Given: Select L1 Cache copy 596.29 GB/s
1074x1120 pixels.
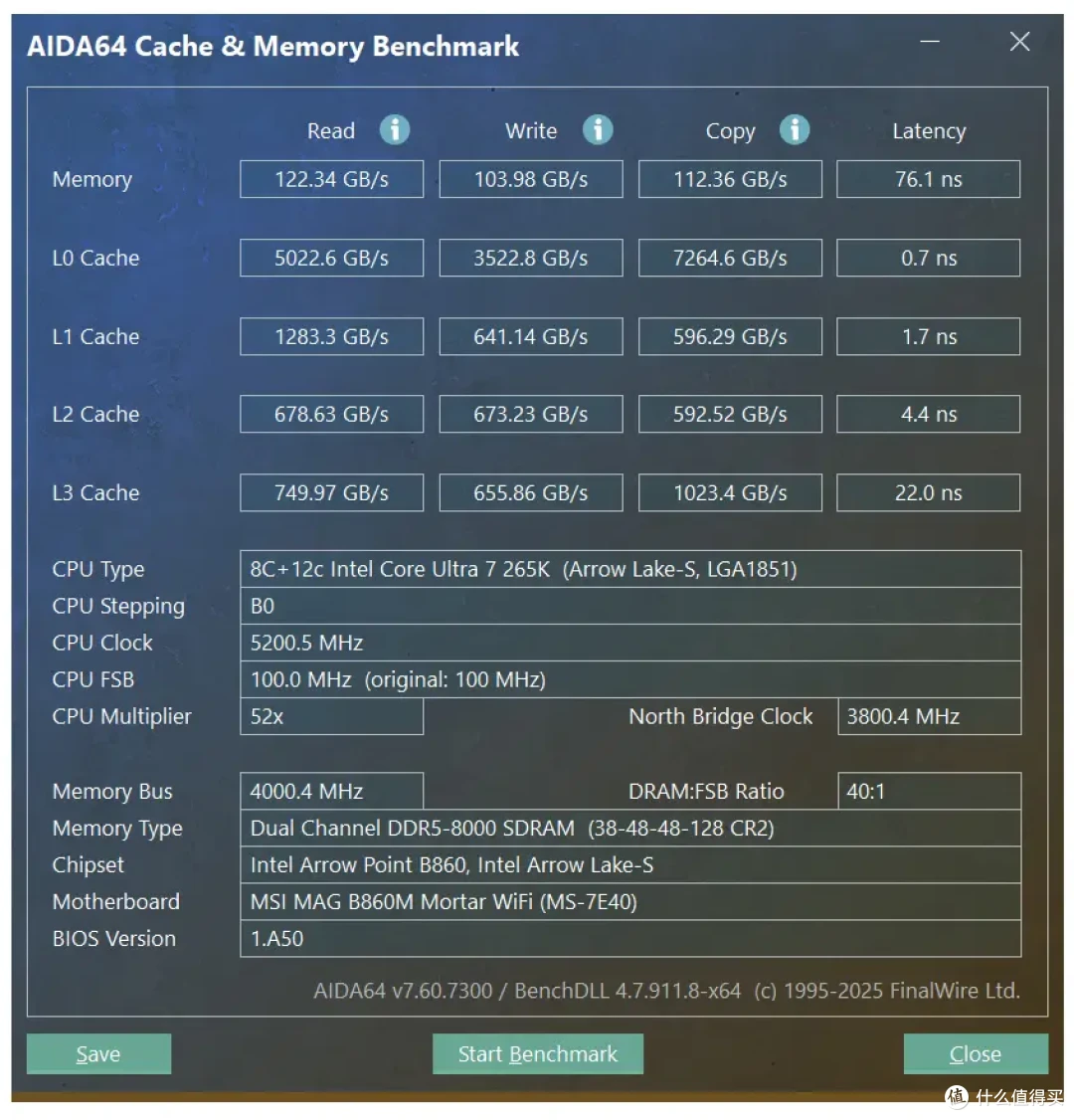Looking at the screenshot, I should click(x=730, y=336).
